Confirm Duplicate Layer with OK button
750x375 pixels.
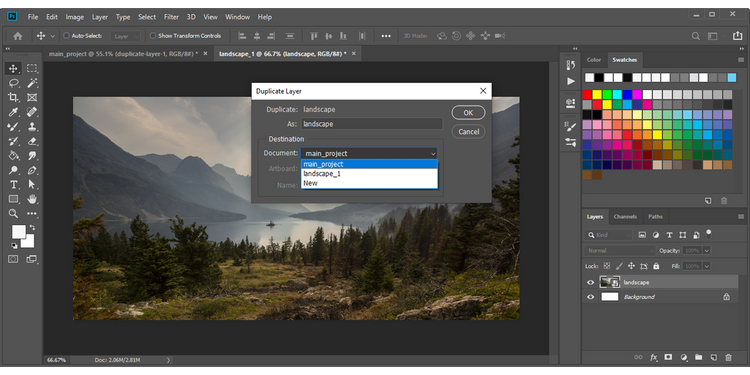468,113
